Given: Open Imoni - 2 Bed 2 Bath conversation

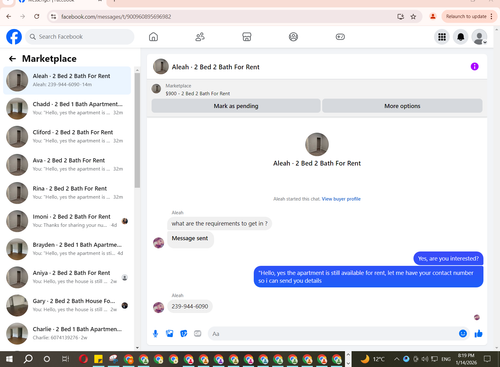Looking at the screenshot, I should click(x=67, y=221).
